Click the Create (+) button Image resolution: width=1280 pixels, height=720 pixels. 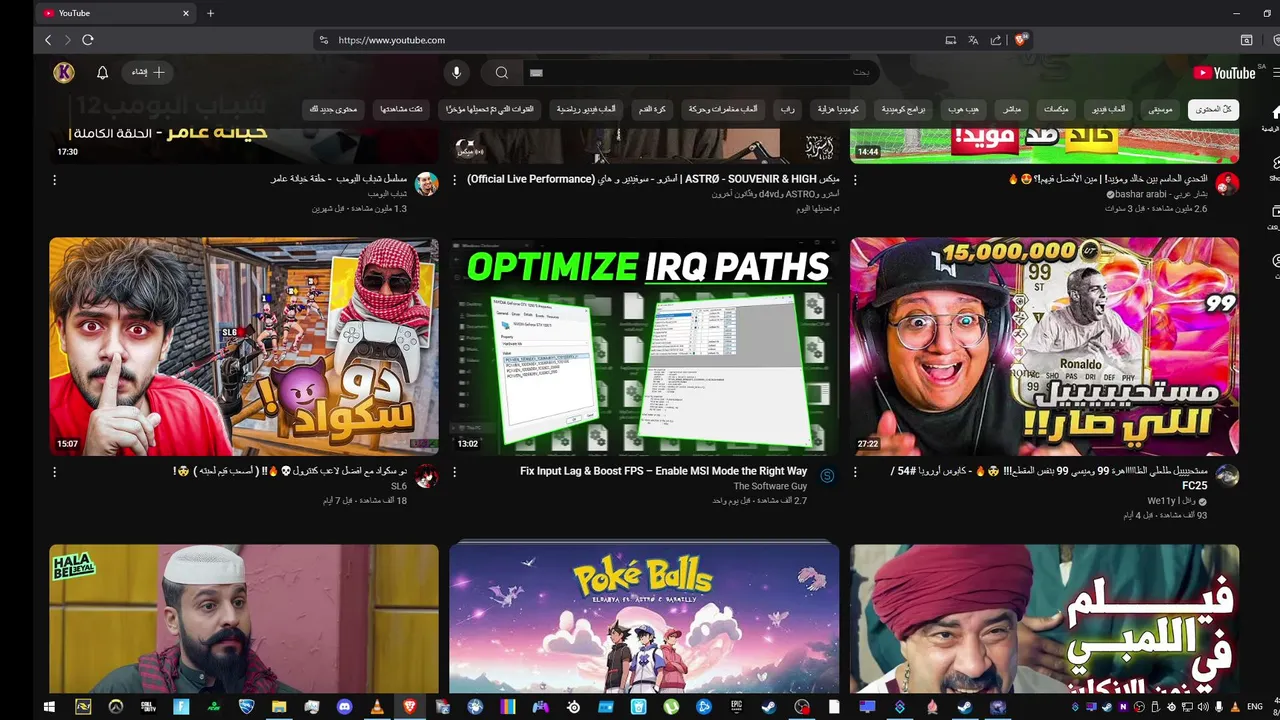pyautogui.click(x=148, y=72)
